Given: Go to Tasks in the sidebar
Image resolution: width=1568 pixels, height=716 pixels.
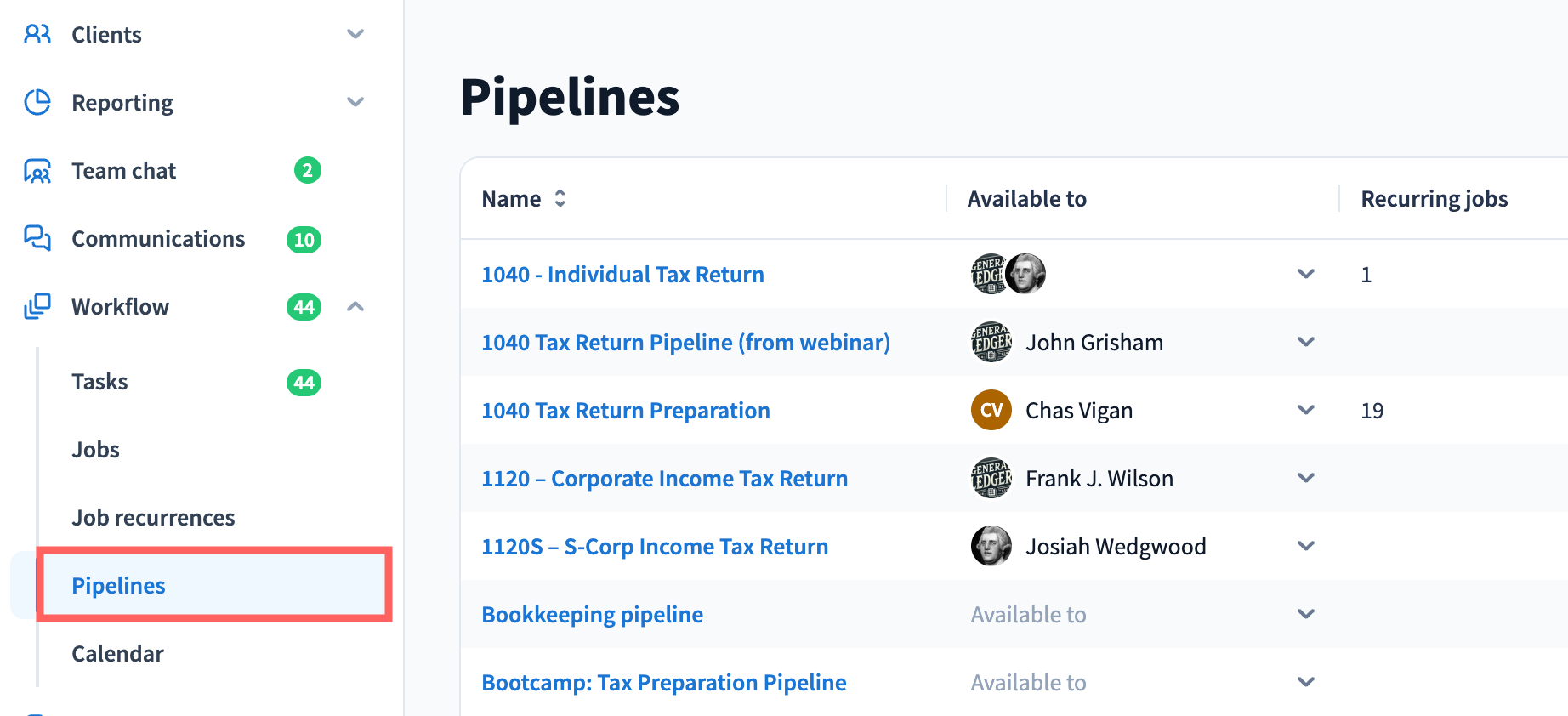Looking at the screenshot, I should click(99, 382).
